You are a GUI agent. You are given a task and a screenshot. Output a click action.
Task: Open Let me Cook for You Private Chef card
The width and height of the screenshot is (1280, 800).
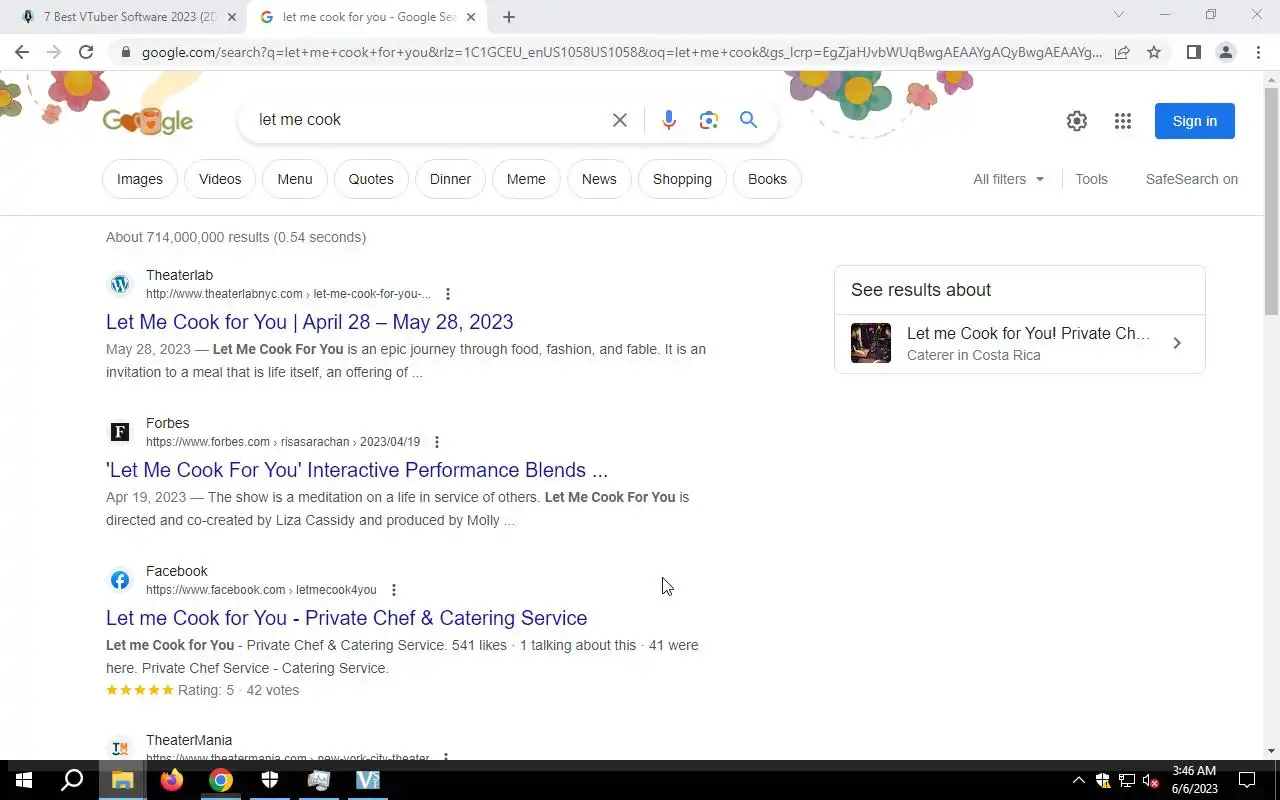pos(1020,343)
